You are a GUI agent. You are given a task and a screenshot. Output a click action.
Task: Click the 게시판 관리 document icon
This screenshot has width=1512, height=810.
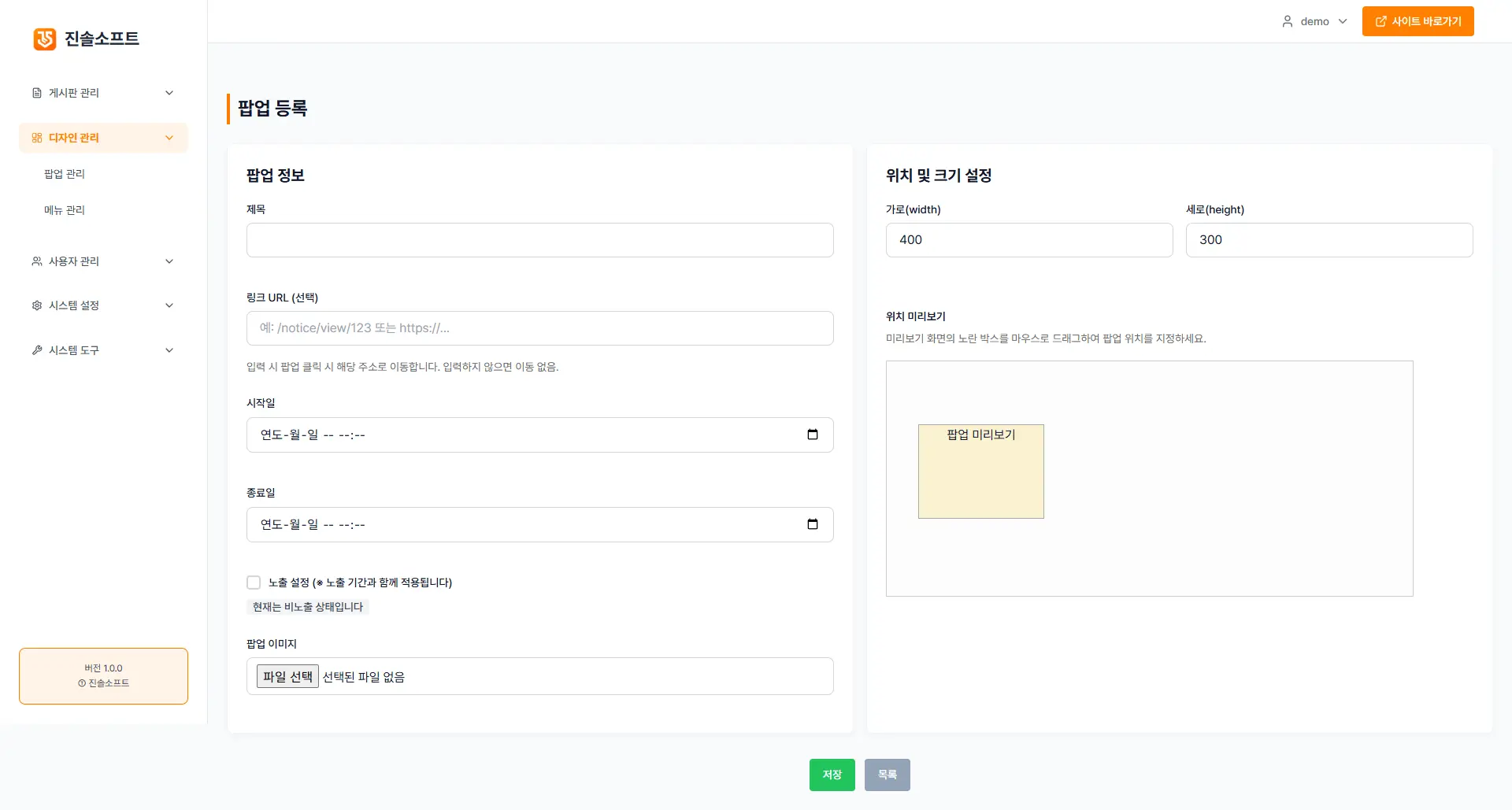37,93
